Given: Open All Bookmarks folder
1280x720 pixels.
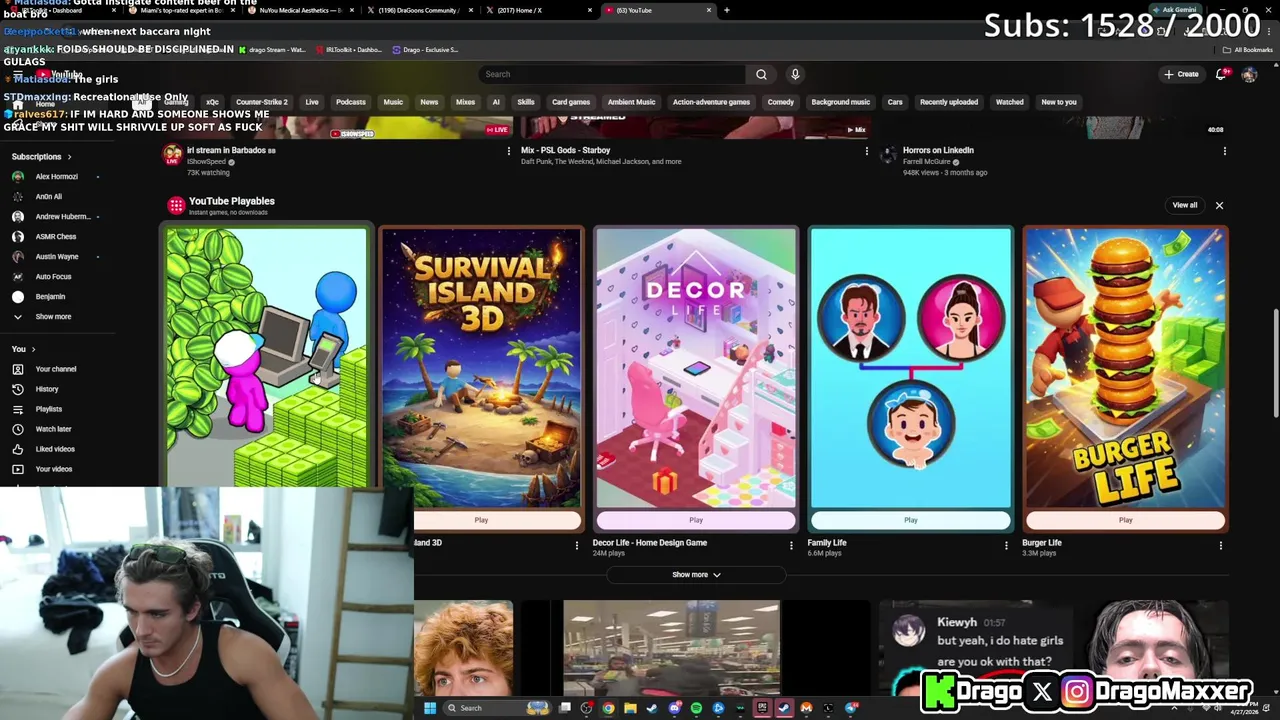Looking at the screenshot, I should pos(1248,50).
